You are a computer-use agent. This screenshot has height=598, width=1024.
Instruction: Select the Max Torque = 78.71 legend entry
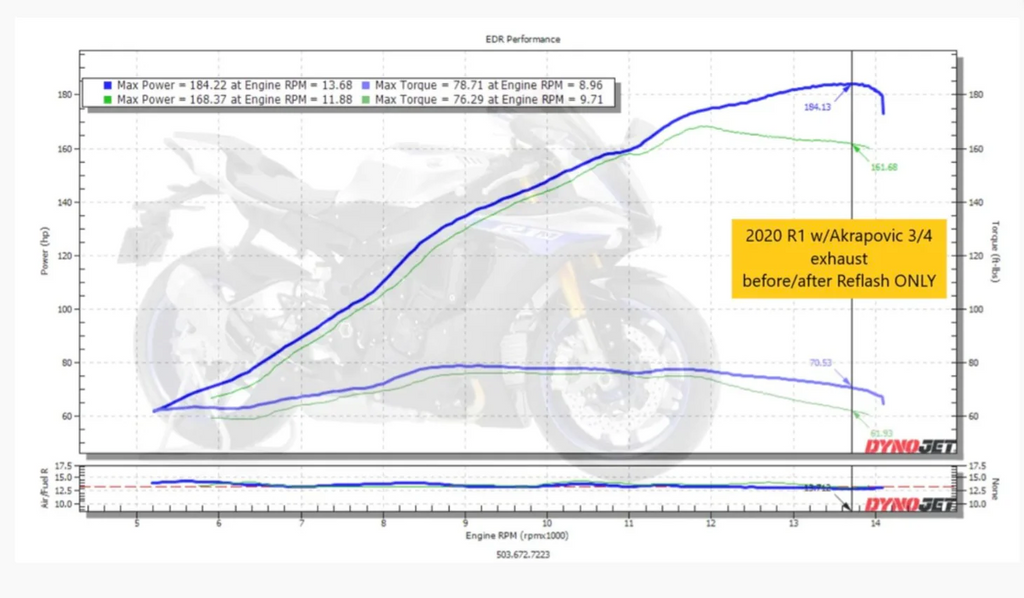487,88
